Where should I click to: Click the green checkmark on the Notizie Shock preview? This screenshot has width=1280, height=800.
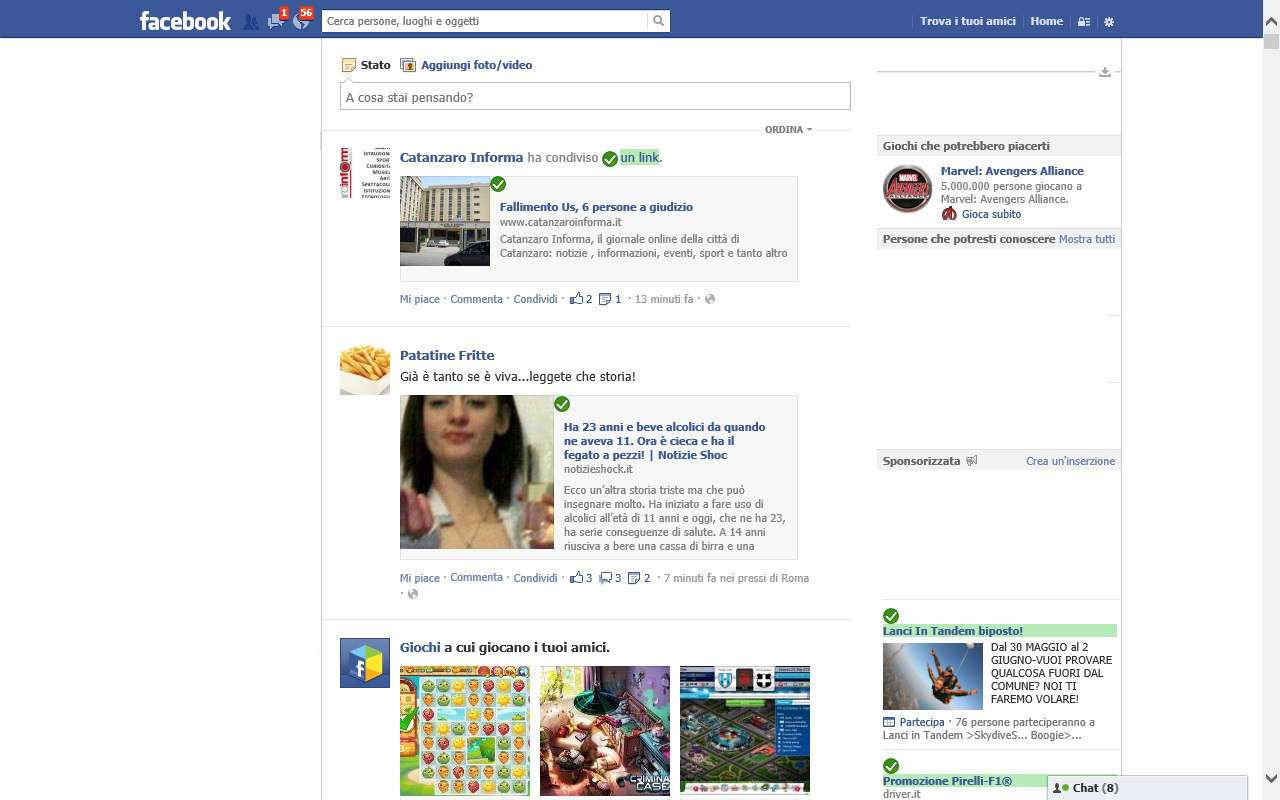[562, 404]
